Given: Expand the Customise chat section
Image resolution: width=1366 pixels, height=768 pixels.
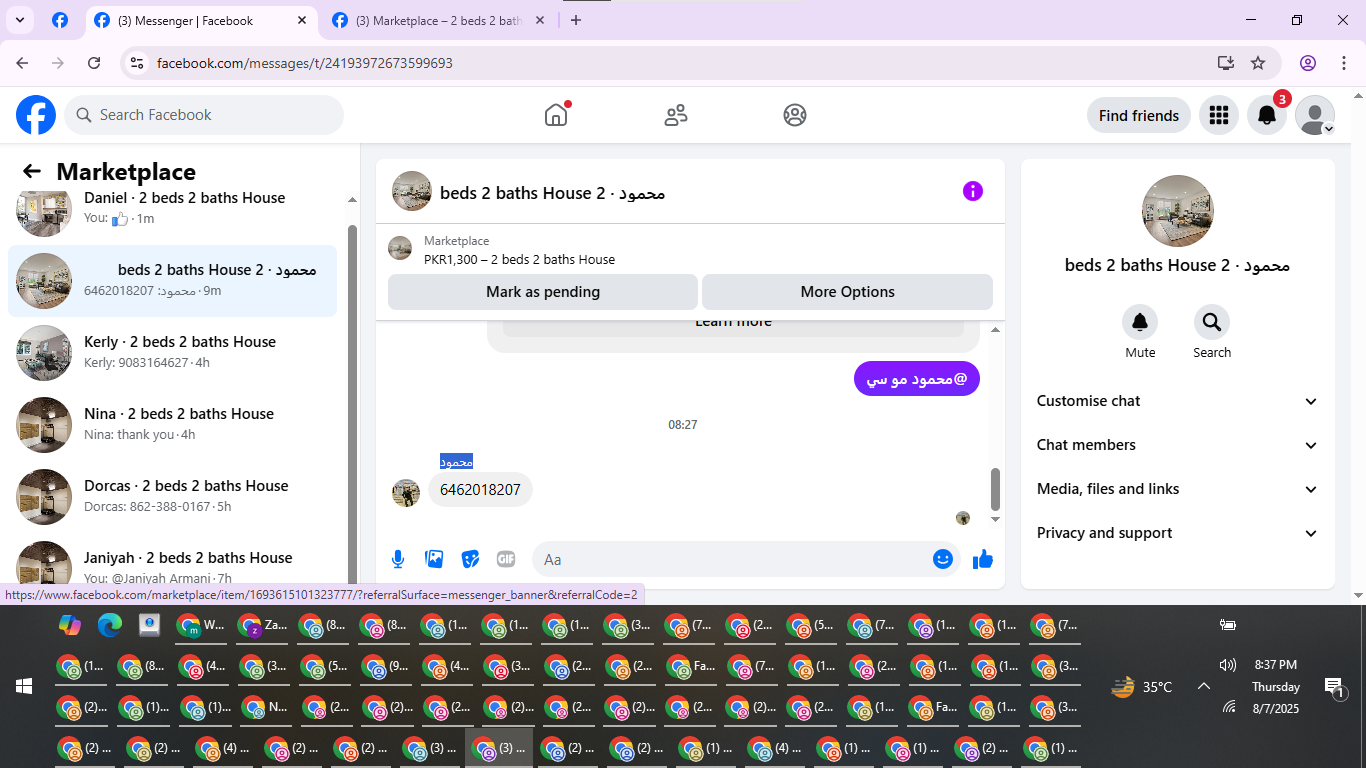Looking at the screenshot, I should [1178, 401].
